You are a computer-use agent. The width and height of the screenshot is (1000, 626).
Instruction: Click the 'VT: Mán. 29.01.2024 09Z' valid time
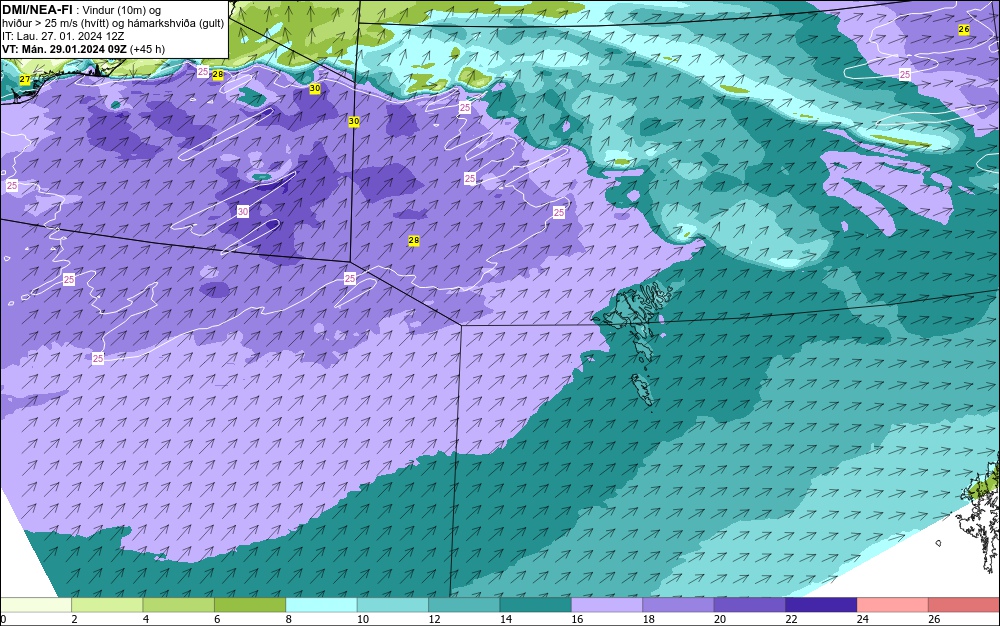pos(64,49)
